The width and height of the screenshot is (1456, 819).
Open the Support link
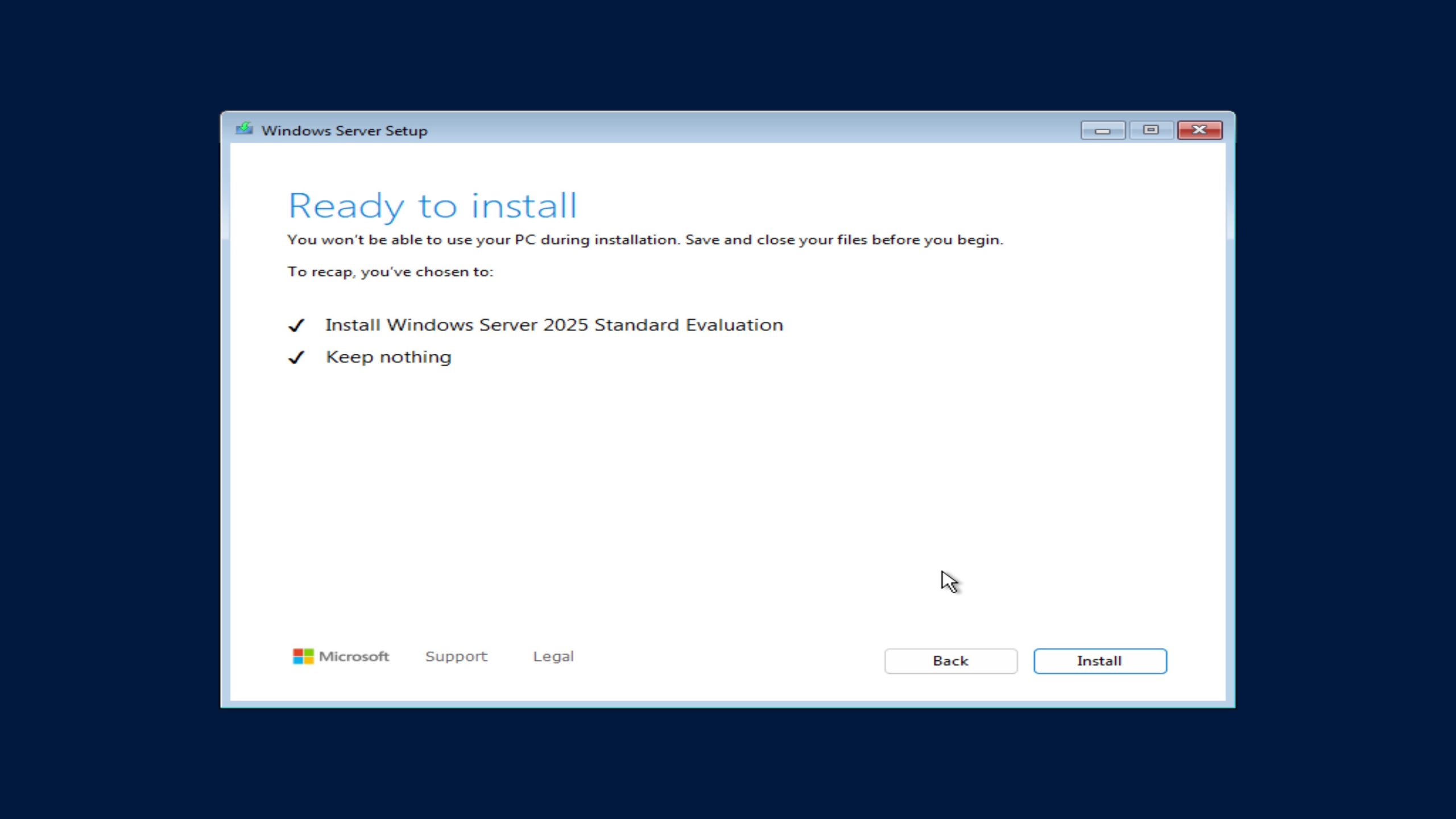tap(456, 656)
